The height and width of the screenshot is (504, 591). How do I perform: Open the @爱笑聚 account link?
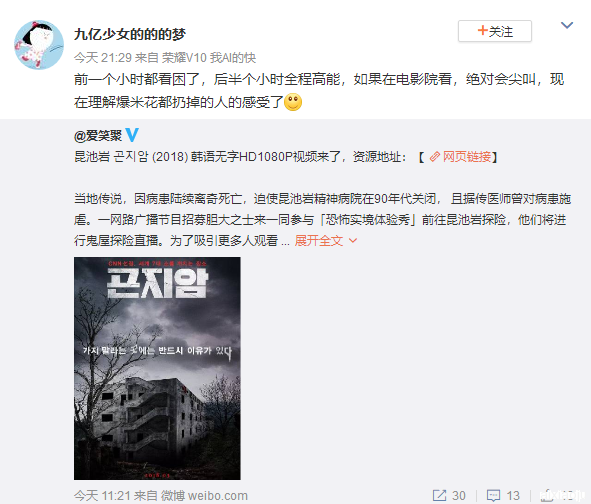coord(98,136)
